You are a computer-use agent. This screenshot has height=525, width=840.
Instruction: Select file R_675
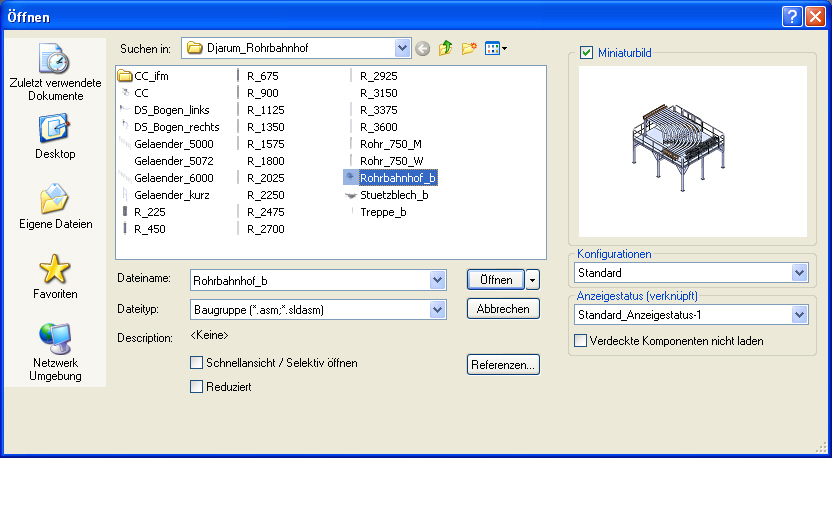point(262,76)
